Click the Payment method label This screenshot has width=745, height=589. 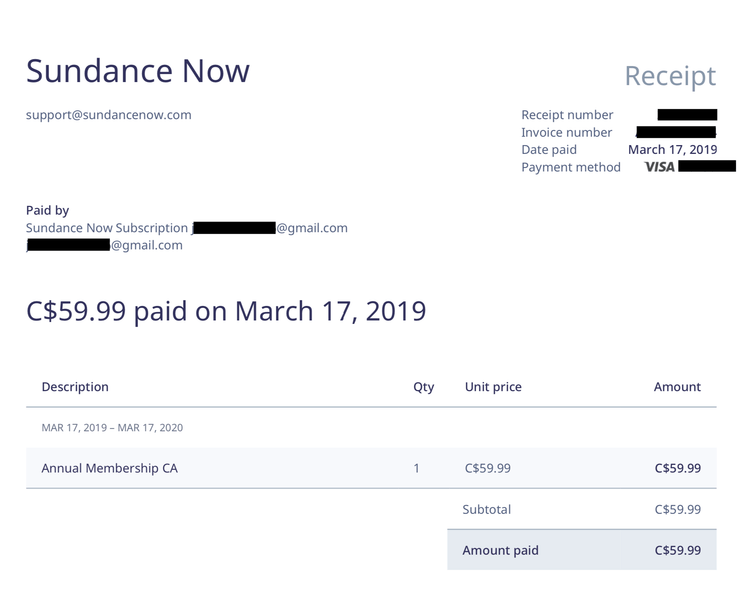[x=571, y=167]
